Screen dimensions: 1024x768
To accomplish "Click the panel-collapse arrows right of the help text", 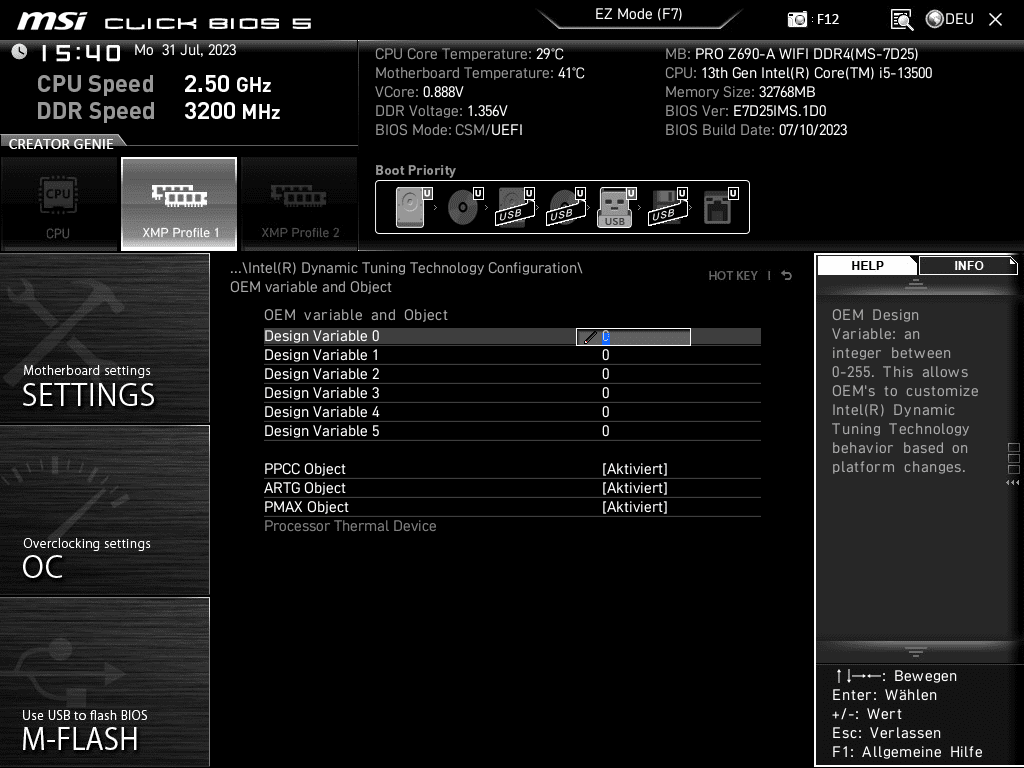I will 1013,483.
